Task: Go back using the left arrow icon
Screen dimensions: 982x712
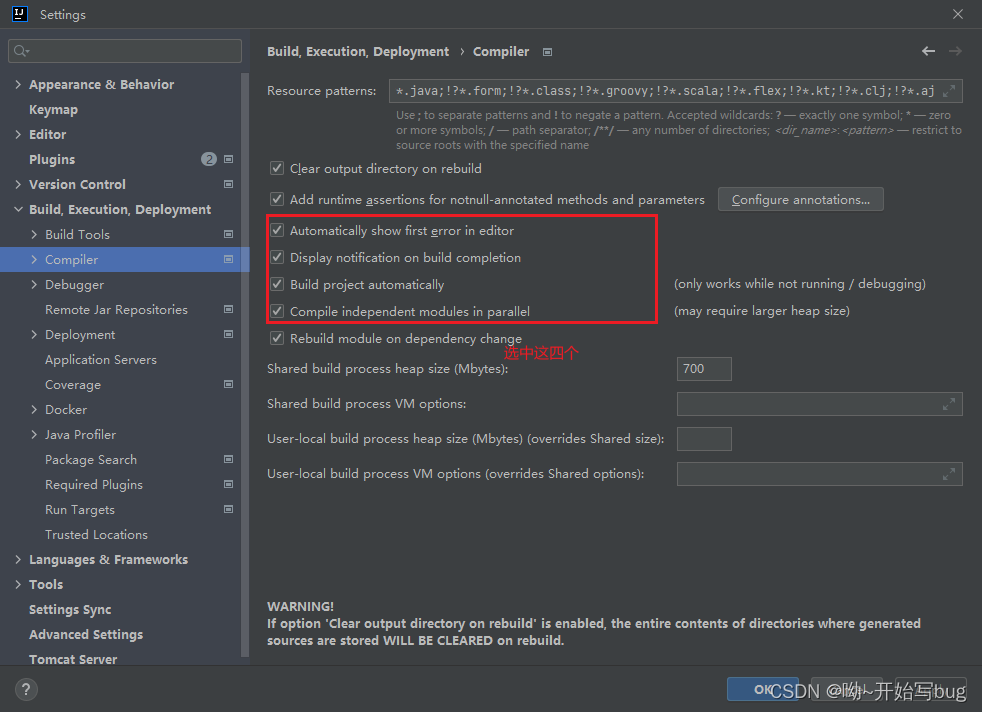Action: [x=928, y=51]
